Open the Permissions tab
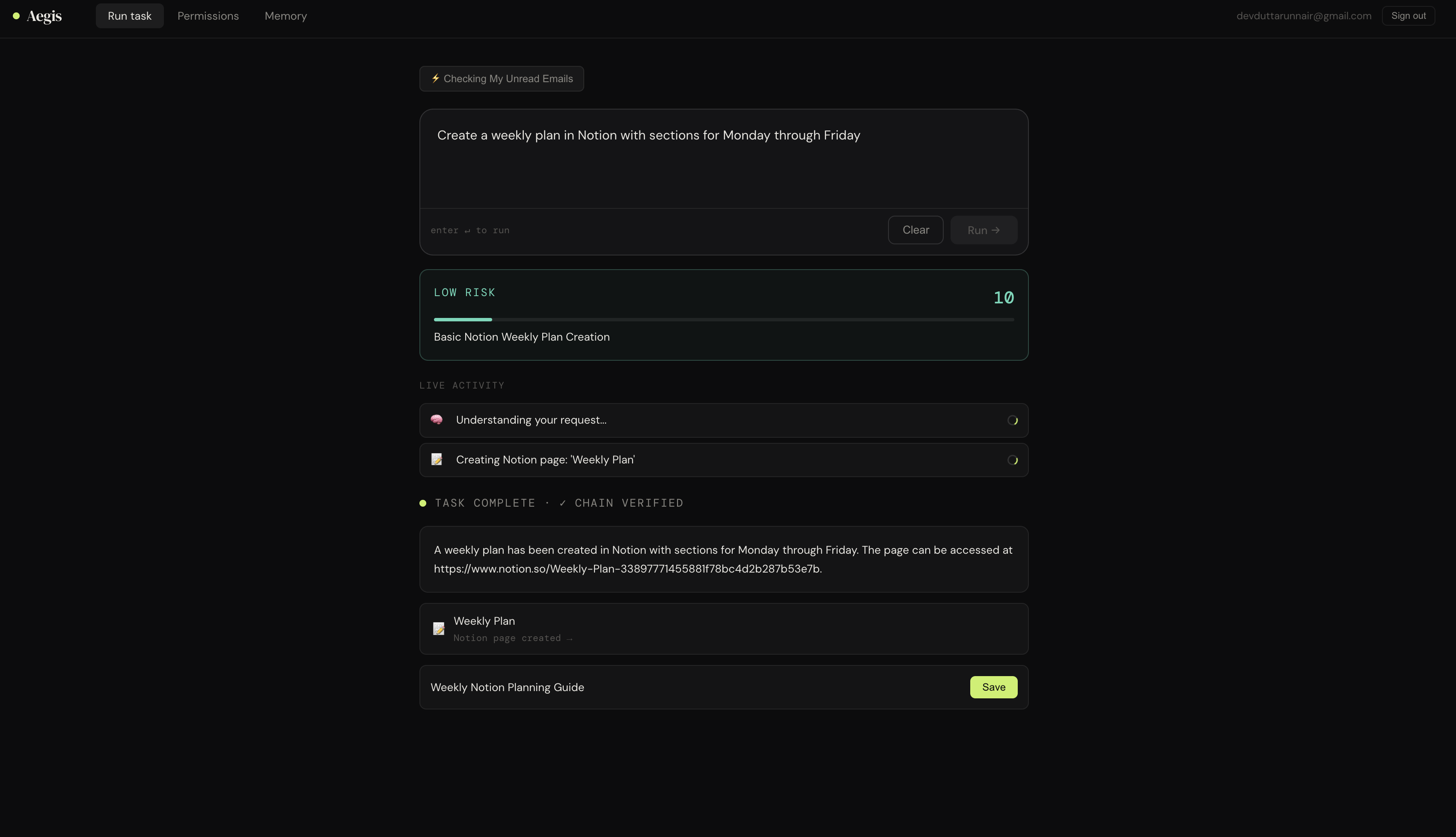This screenshot has width=1456, height=837. (208, 16)
